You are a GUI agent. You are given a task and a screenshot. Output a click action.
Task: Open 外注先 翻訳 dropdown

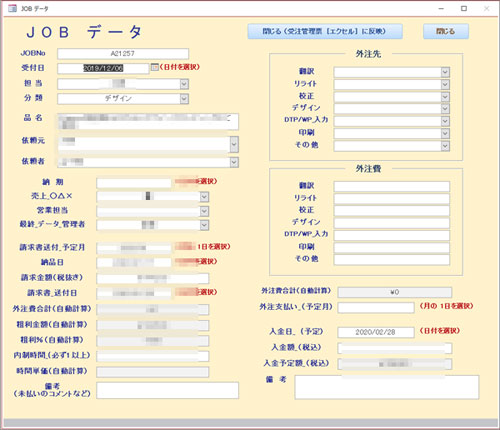click(445, 72)
